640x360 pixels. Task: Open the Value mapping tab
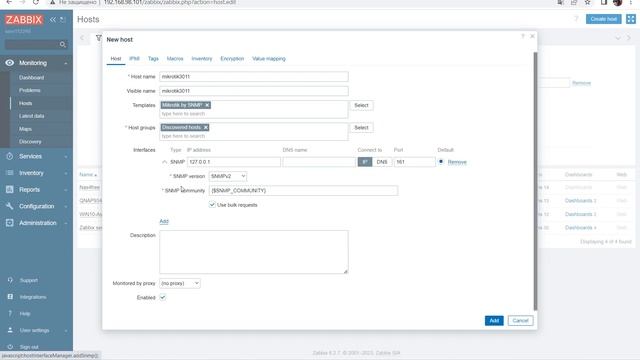point(269,59)
